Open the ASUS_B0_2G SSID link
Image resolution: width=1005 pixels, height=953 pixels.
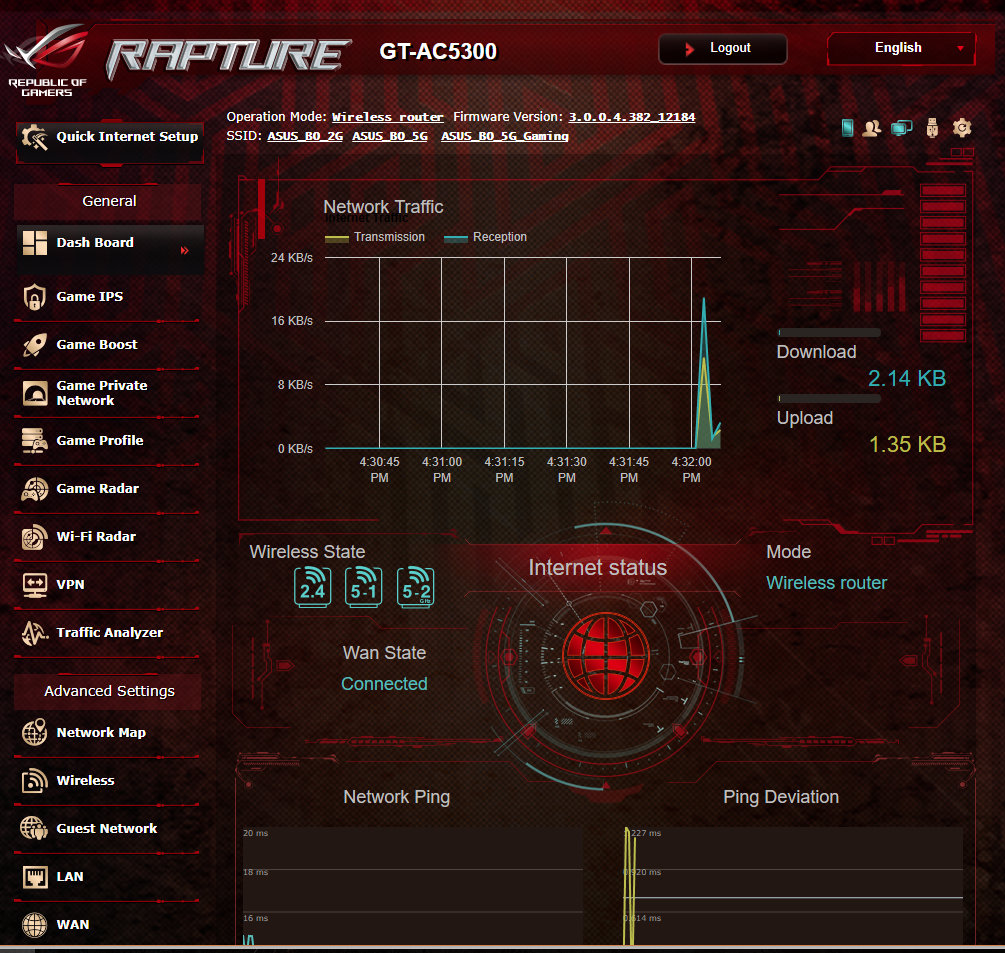[305, 137]
